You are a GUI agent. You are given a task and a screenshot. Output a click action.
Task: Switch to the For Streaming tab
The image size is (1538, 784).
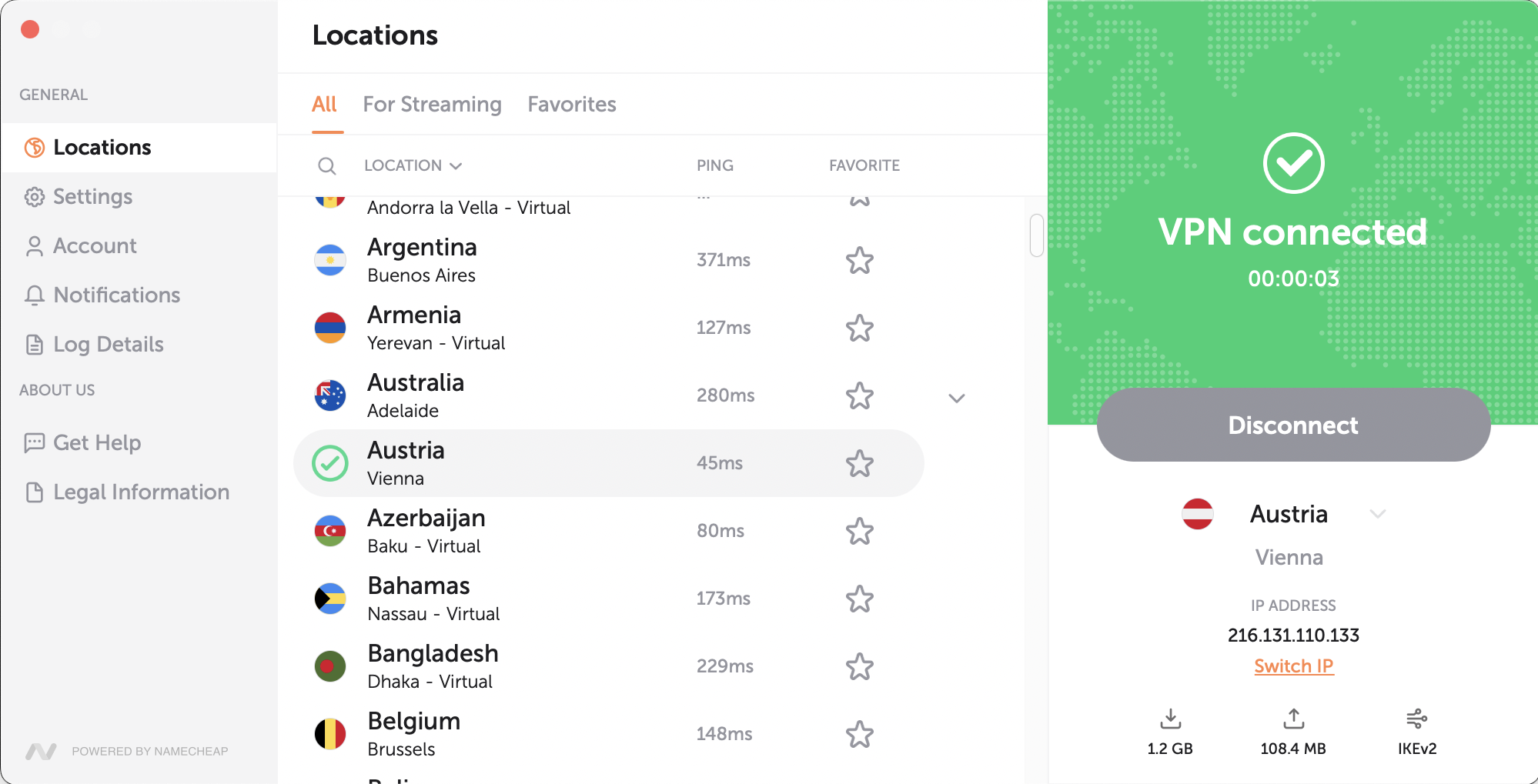point(432,105)
